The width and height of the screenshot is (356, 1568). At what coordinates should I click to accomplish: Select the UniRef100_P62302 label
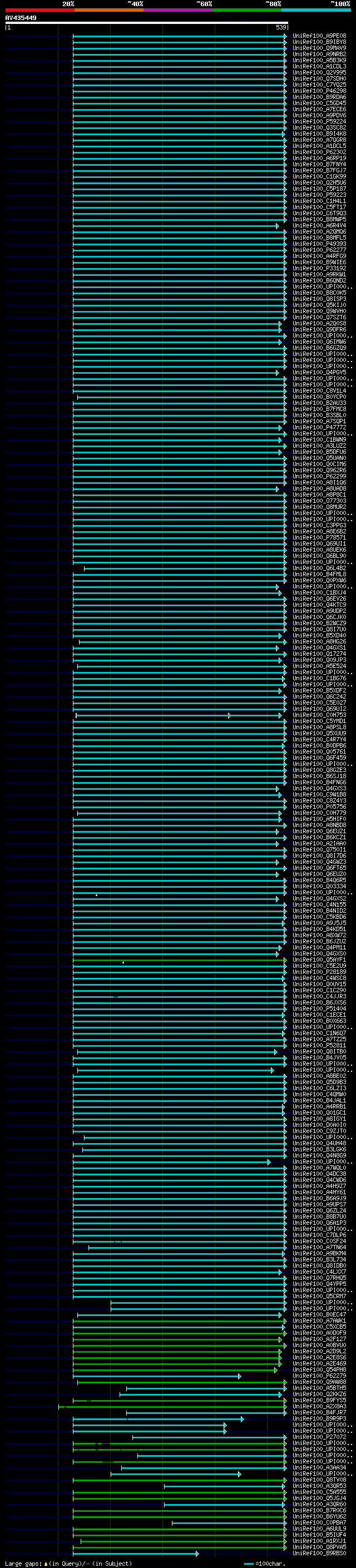click(x=319, y=152)
